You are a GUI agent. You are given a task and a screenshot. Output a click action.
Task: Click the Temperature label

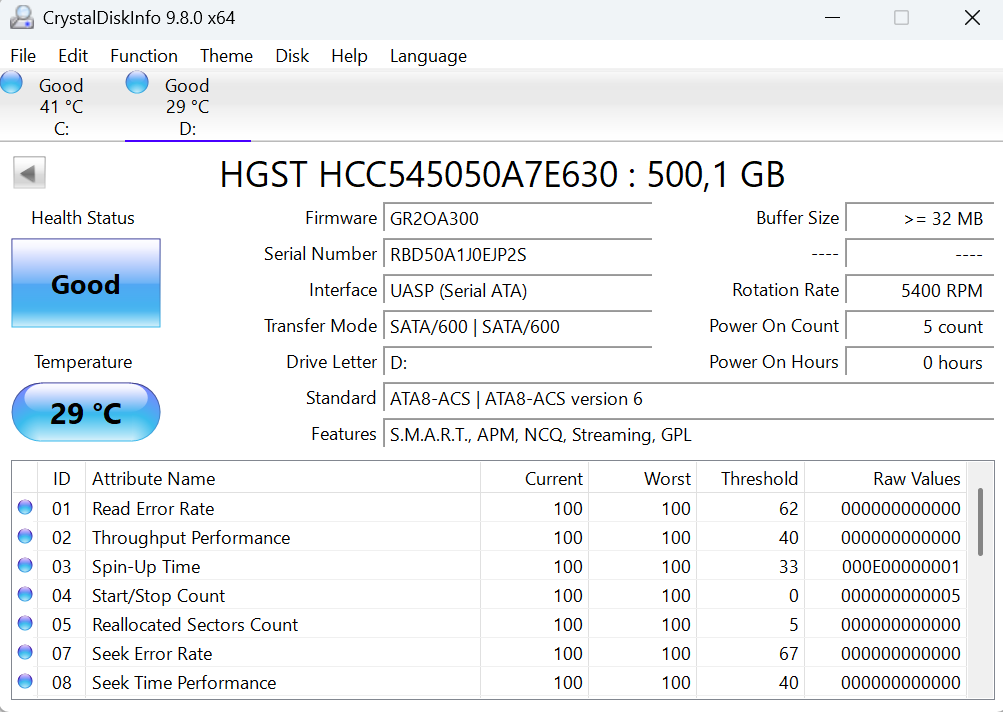point(83,362)
